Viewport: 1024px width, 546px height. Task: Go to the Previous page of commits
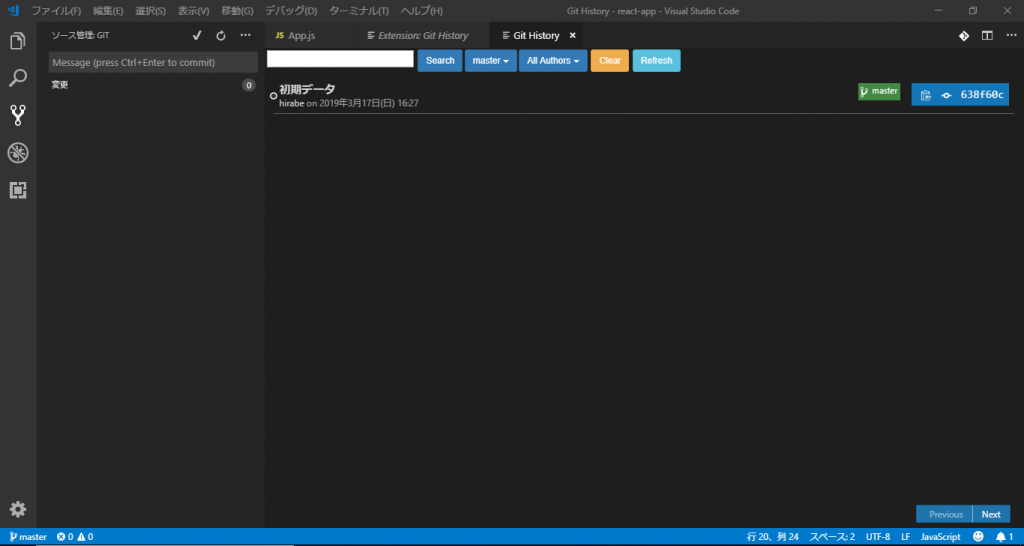[945, 514]
